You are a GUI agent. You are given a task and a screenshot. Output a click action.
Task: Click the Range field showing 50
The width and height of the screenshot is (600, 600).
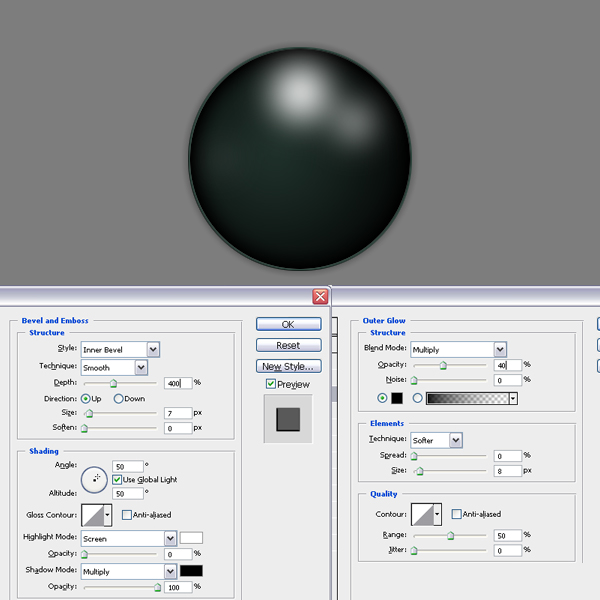tap(508, 536)
